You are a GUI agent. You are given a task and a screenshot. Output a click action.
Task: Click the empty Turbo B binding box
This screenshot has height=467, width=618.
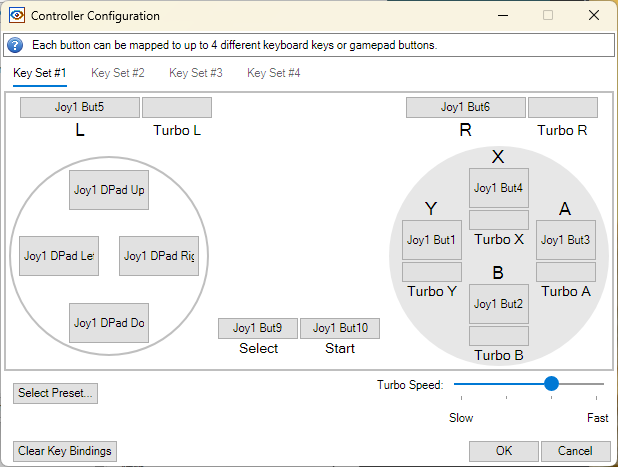[499, 336]
